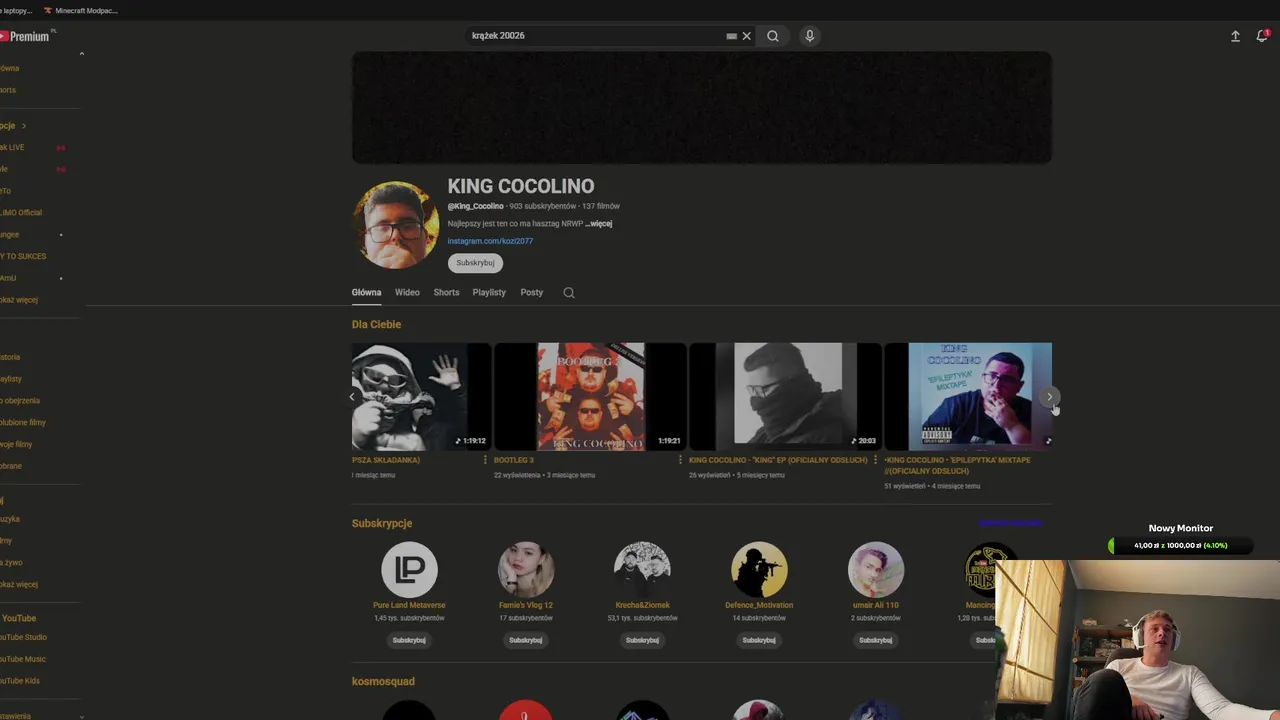This screenshot has width=1280, height=720.
Task: Switch to the Posty tab
Action: [532, 293]
